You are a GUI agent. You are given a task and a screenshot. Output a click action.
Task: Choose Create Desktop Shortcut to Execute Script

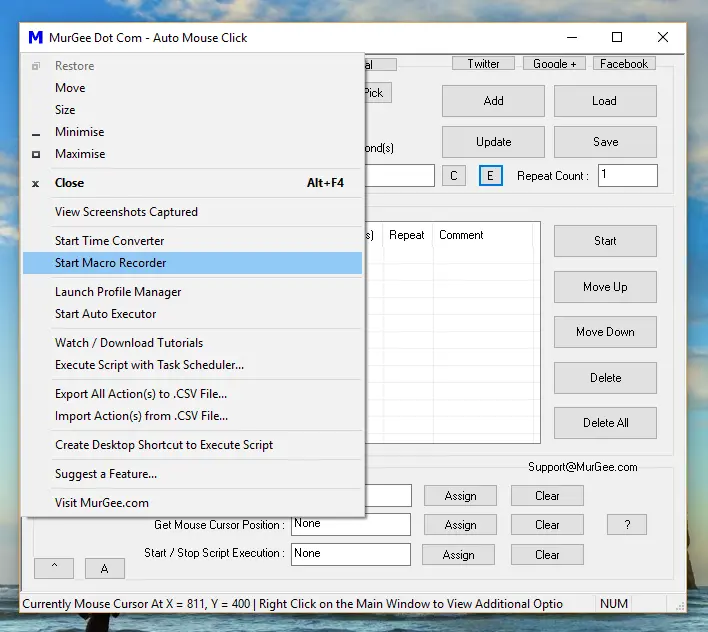pos(164,445)
